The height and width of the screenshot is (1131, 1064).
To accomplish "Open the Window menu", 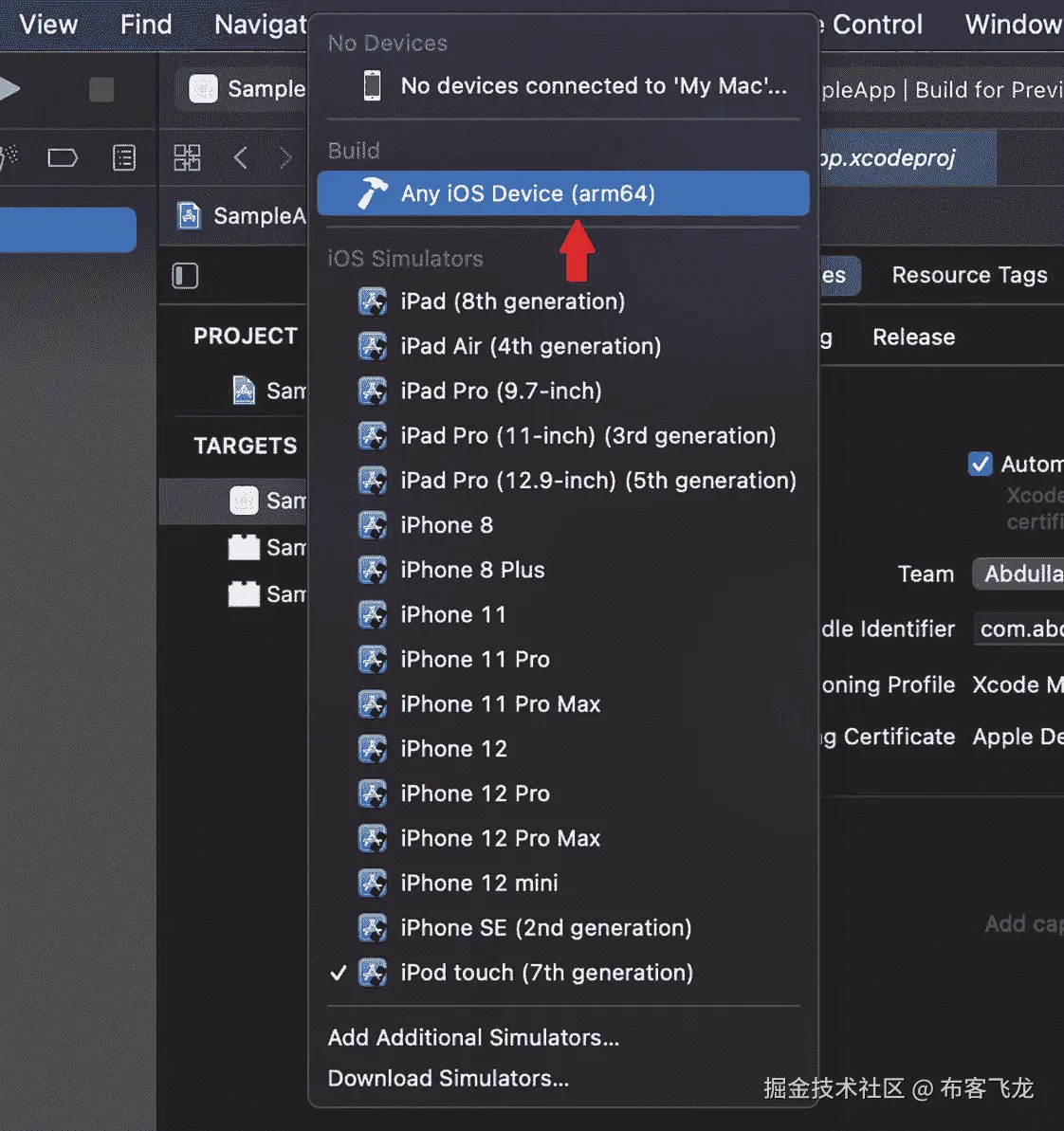I will tap(1014, 25).
